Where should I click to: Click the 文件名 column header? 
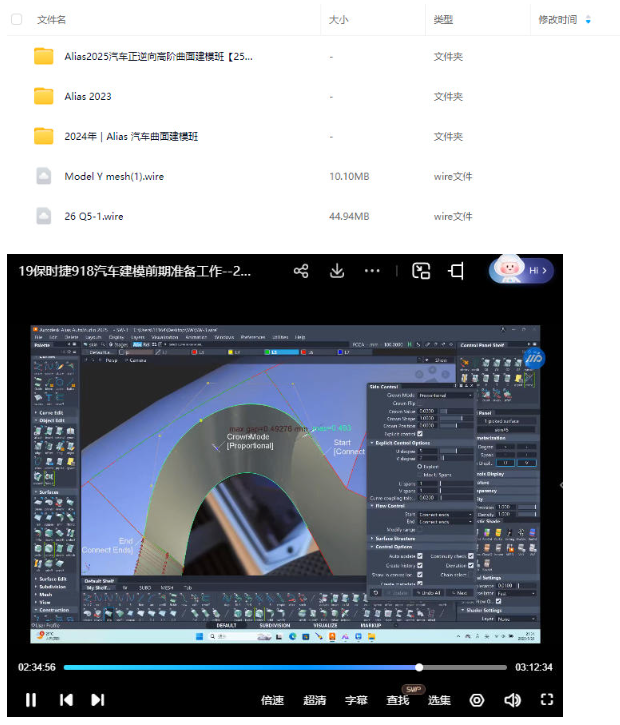click(51, 20)
